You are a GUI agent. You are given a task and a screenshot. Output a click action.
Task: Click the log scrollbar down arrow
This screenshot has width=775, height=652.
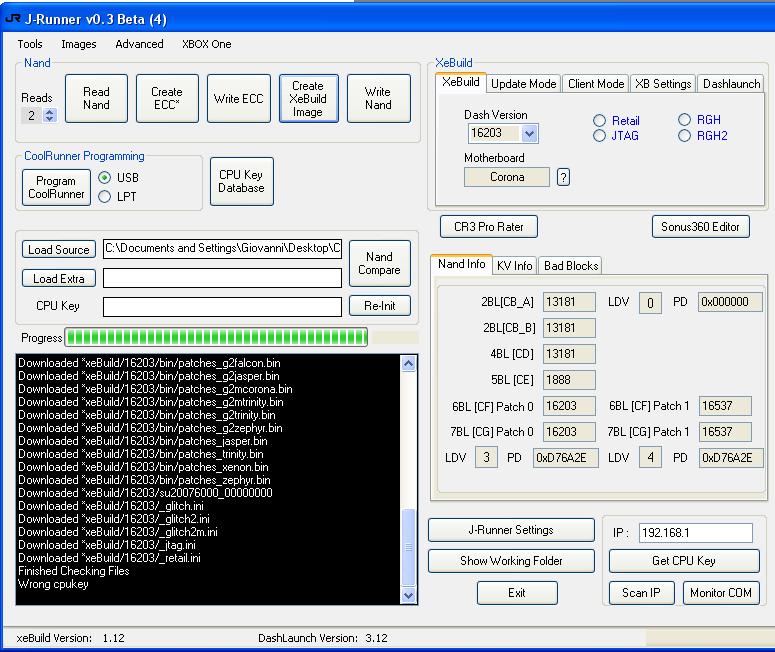pos(408,595)
